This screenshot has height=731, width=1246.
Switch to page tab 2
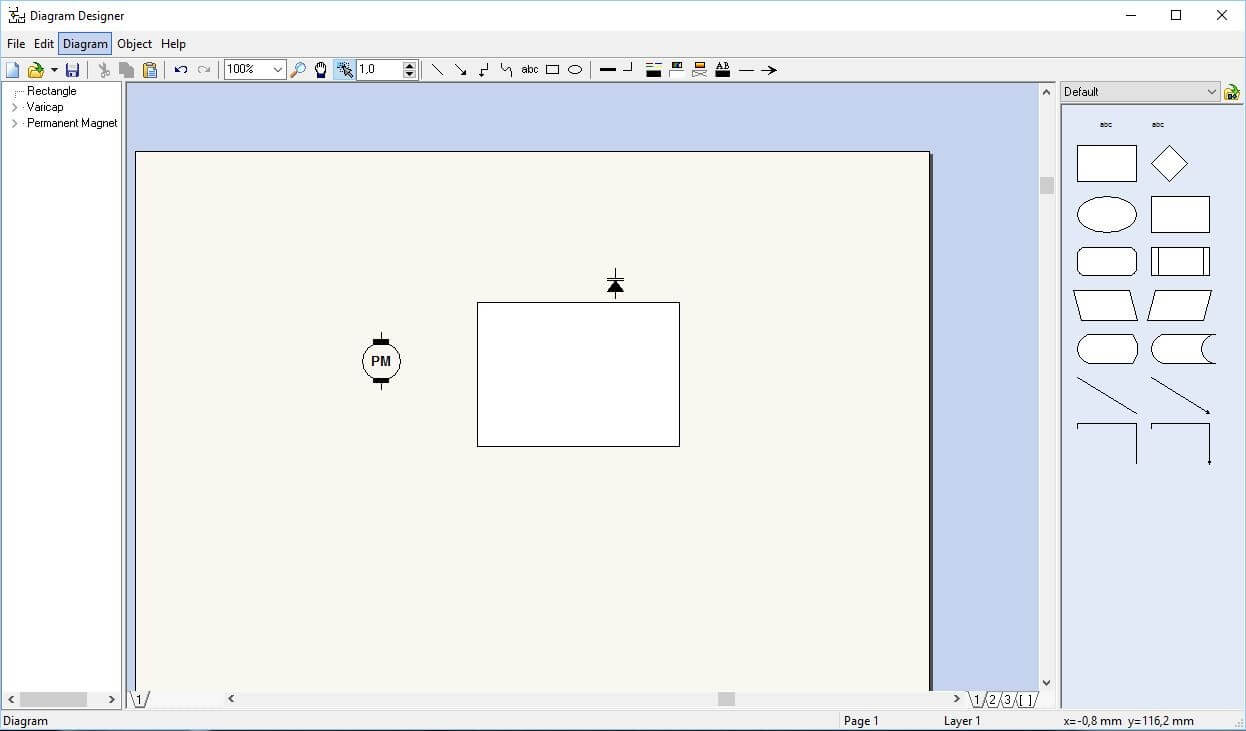click(x=992, y=700)
